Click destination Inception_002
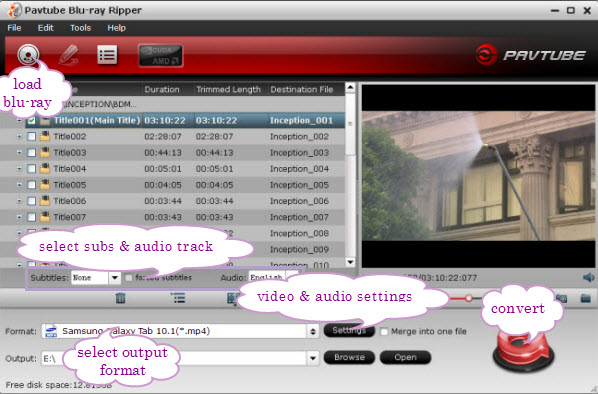The image size is (598, 394). pos(299,137)
